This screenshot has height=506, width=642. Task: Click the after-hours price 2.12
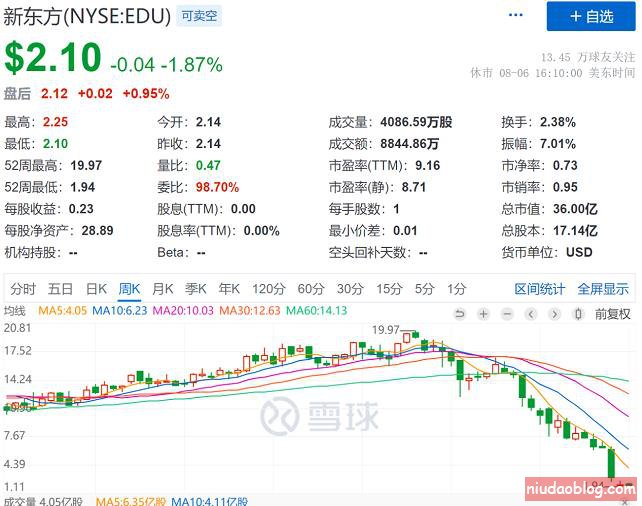(x=54, y=94)
